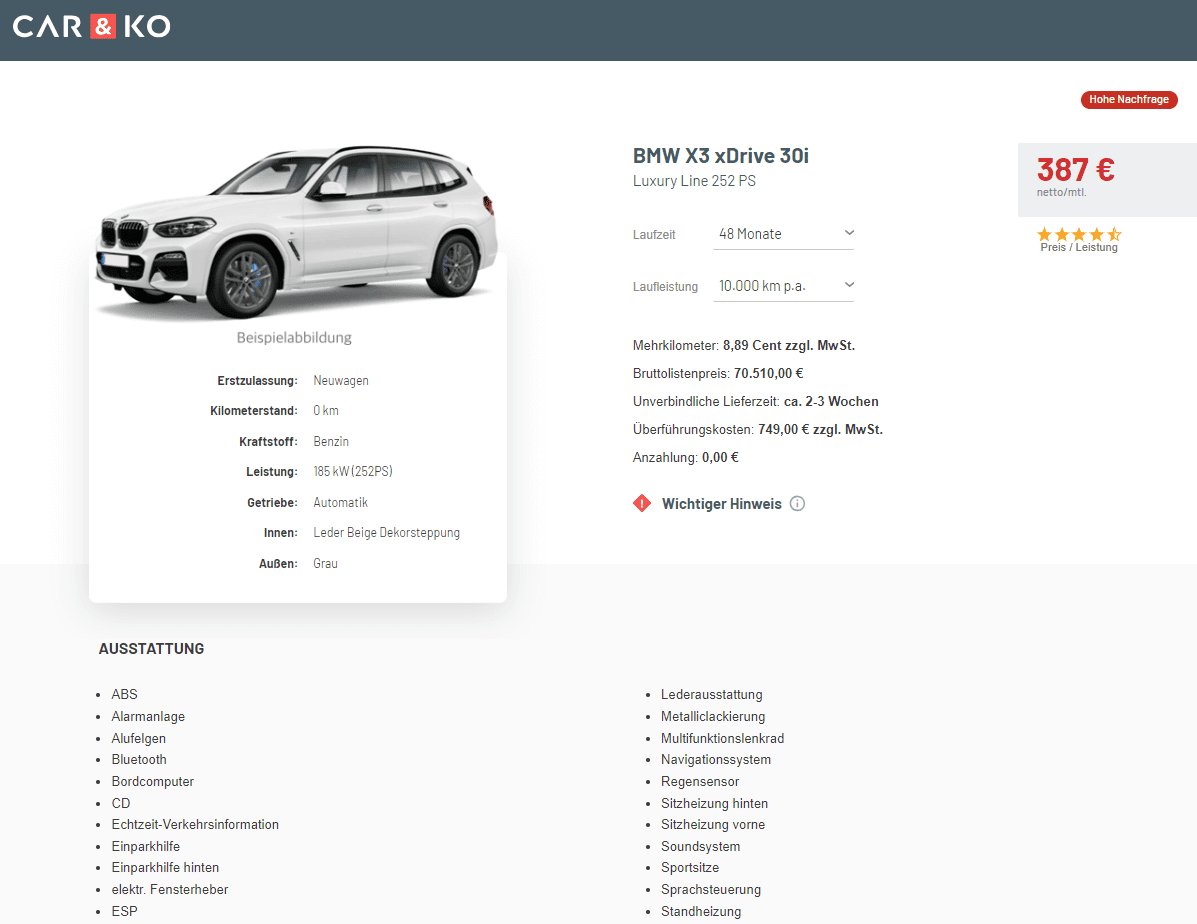1197x924 pixels.
Task: Click the Sportsitze equipment item
Action: pos(690,867)
